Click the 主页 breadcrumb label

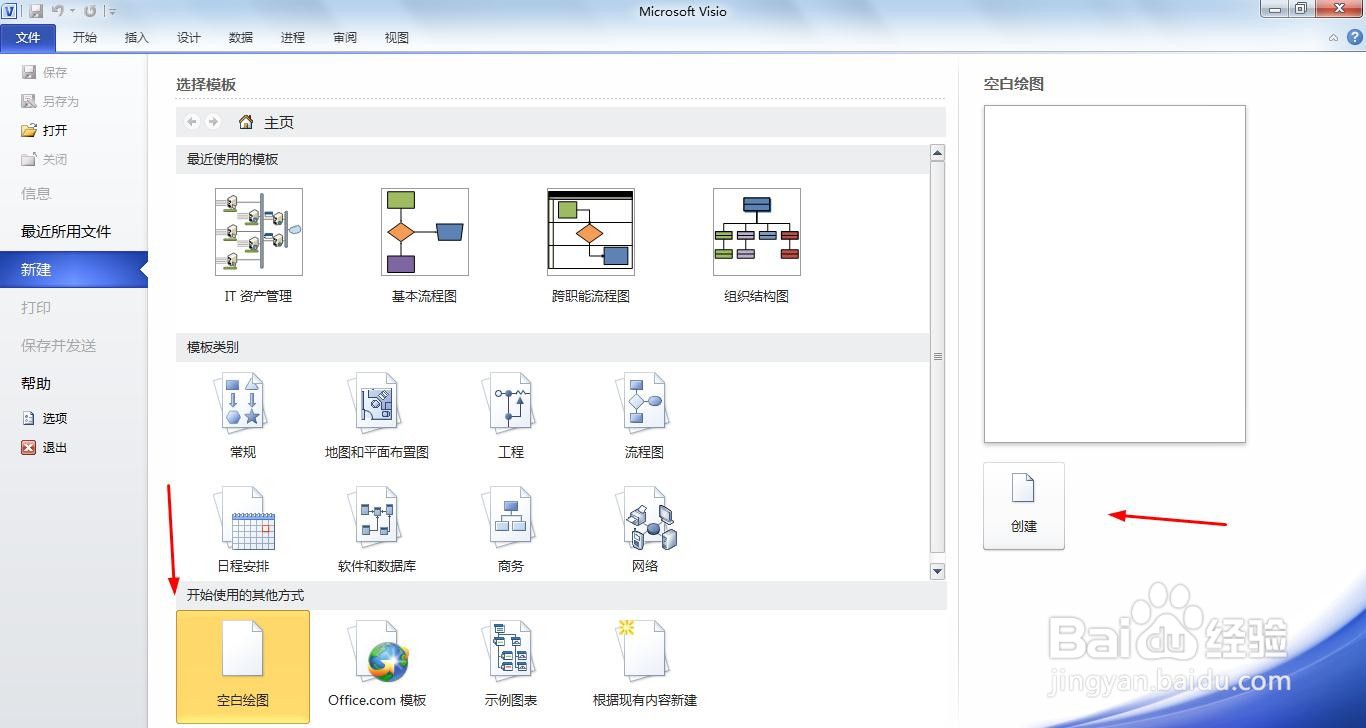(279, 122)
